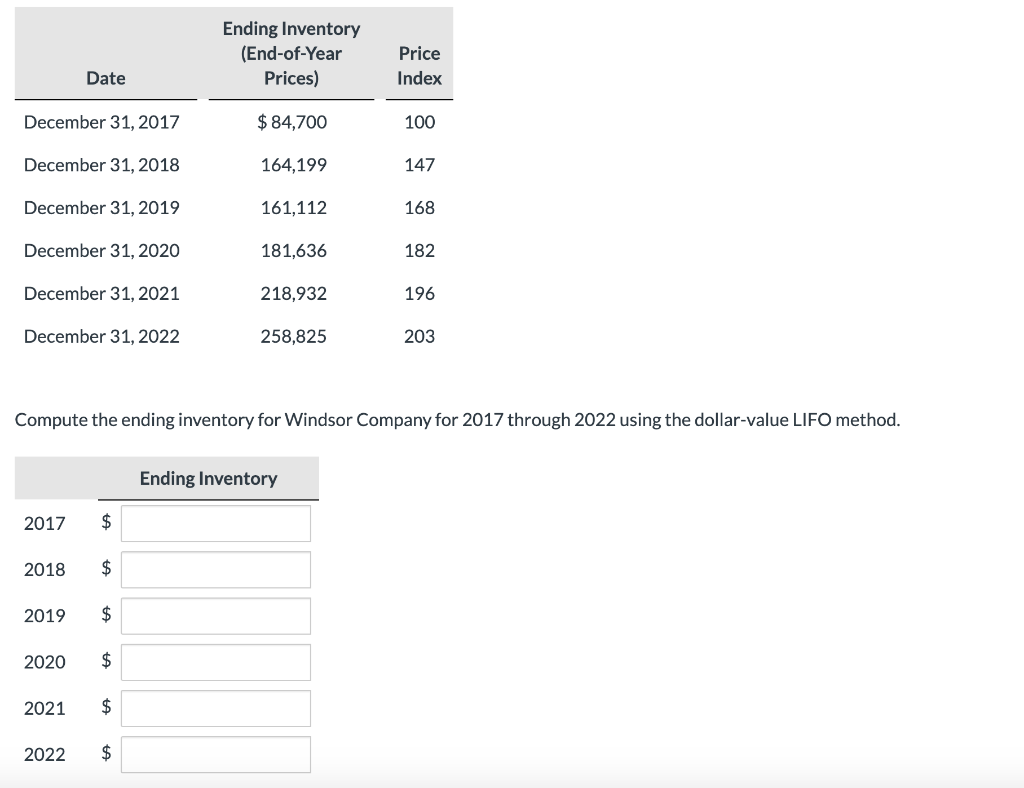Click the 2020 ending inventory input field

pos(215,661)
